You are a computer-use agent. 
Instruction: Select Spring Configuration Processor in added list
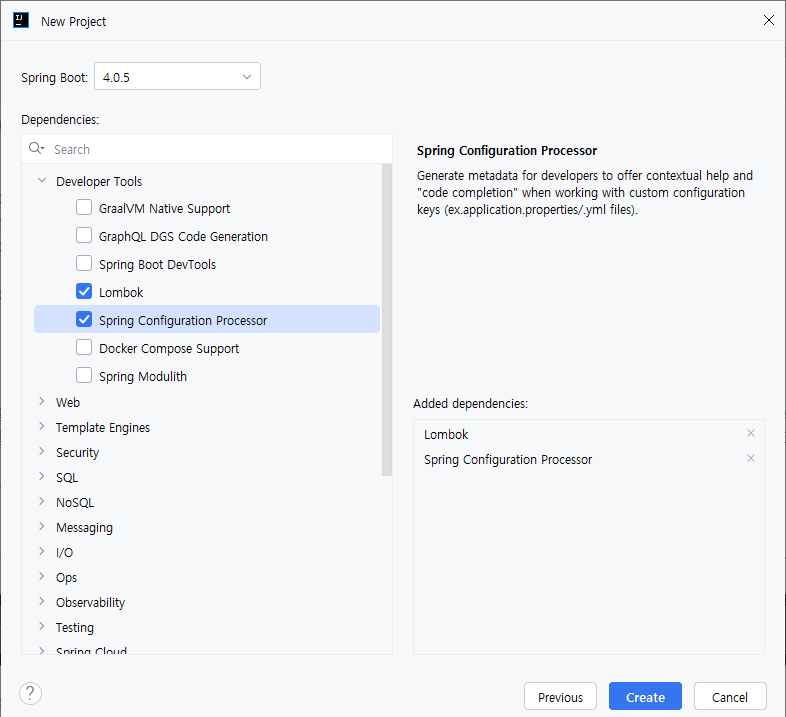[x=508, y=460]
